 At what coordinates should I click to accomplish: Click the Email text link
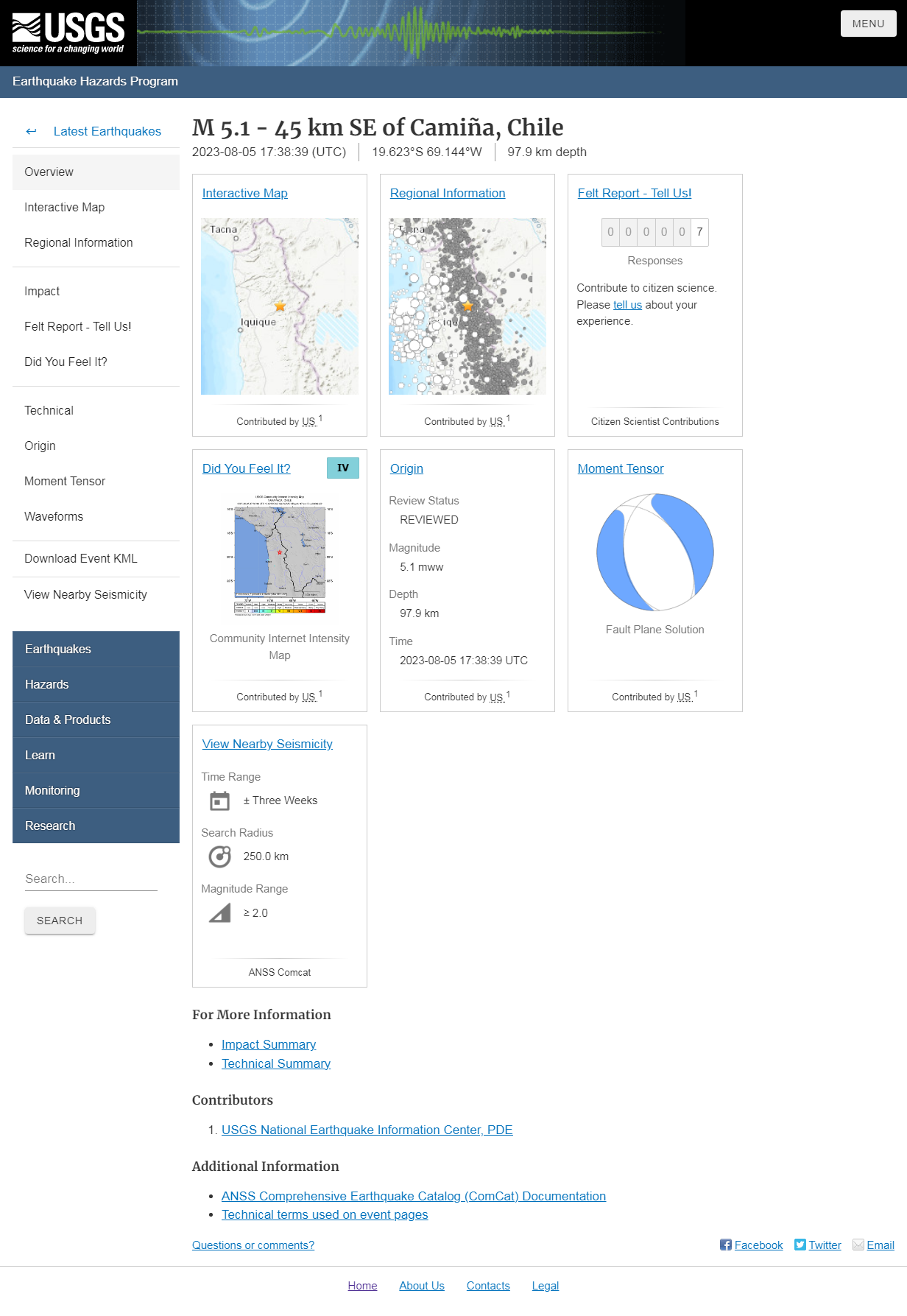880,1245
